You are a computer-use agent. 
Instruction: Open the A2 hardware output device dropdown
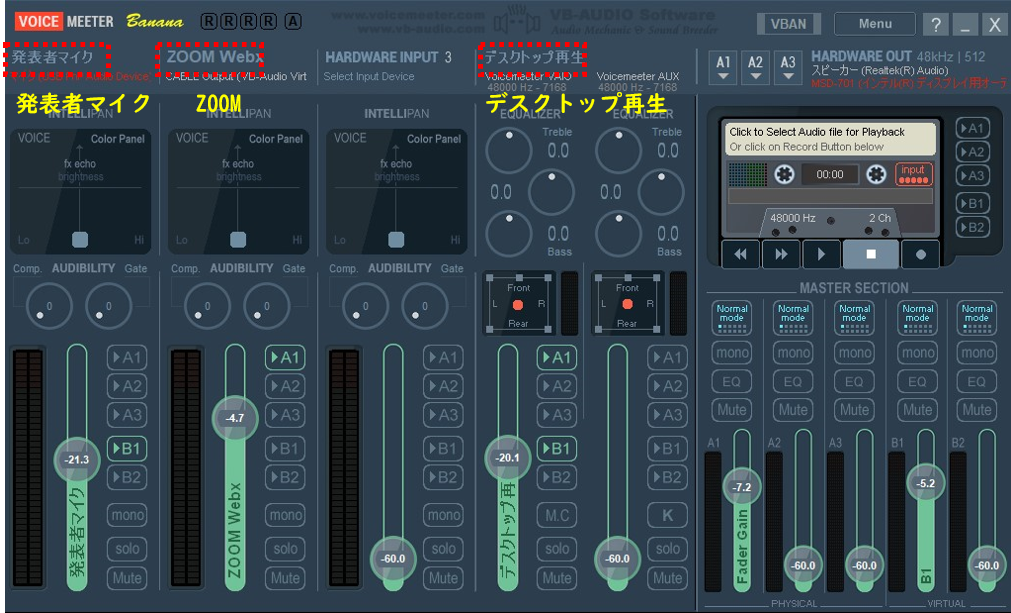click(x=755, y=68)
